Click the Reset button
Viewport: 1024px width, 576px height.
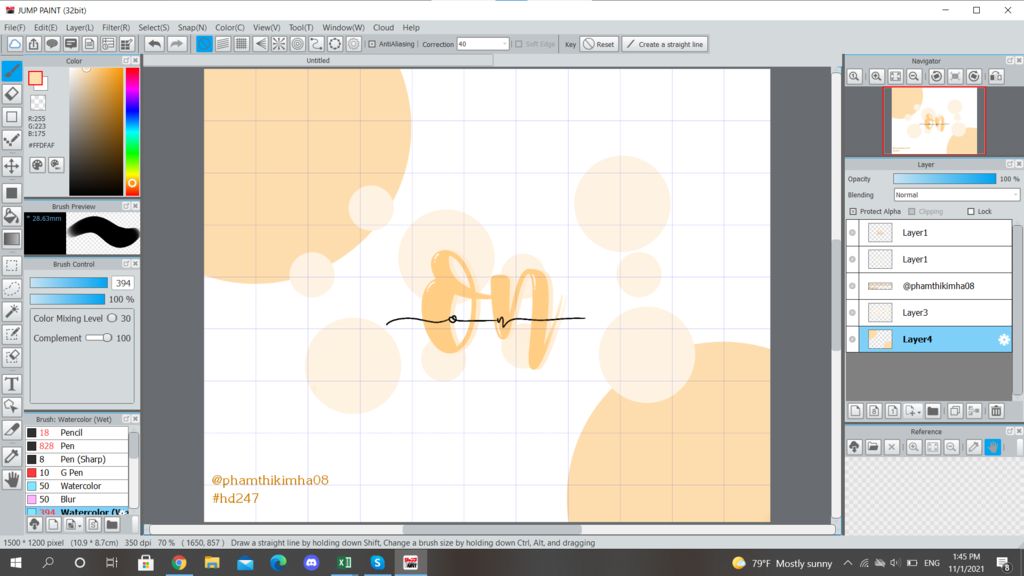[x=599, y=44]
